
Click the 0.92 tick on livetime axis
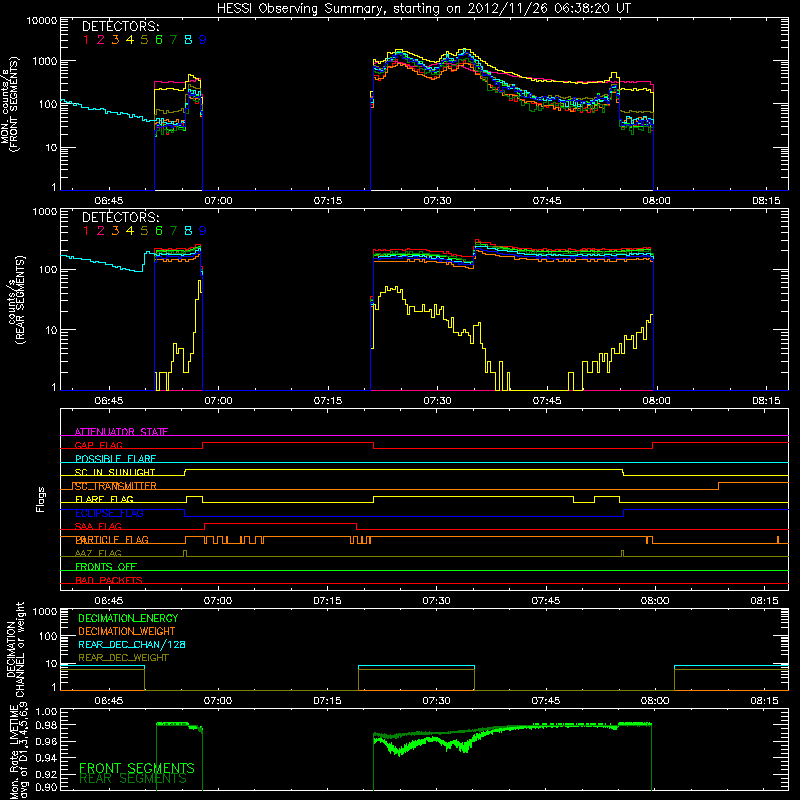(47, 774)
